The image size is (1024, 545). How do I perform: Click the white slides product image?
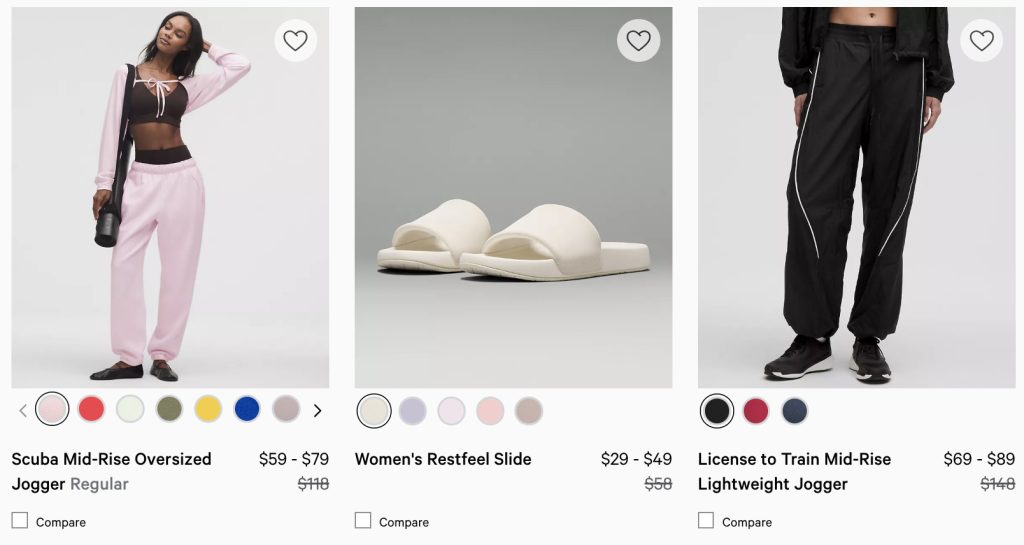coord(513,200)
